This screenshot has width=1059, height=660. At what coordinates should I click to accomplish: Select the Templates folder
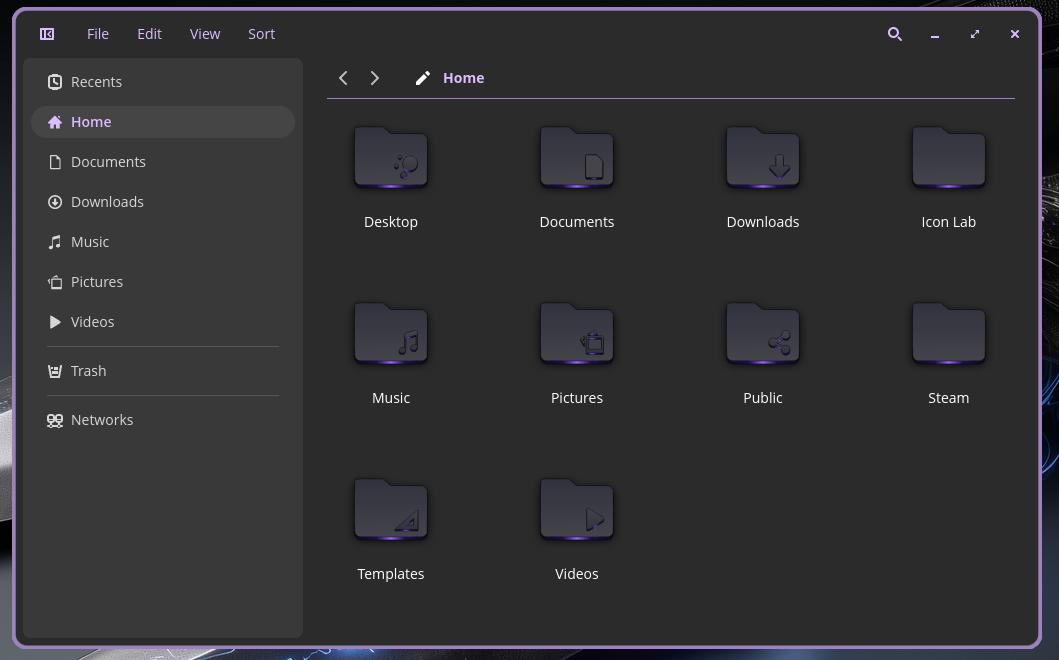(x=391, y=510)
